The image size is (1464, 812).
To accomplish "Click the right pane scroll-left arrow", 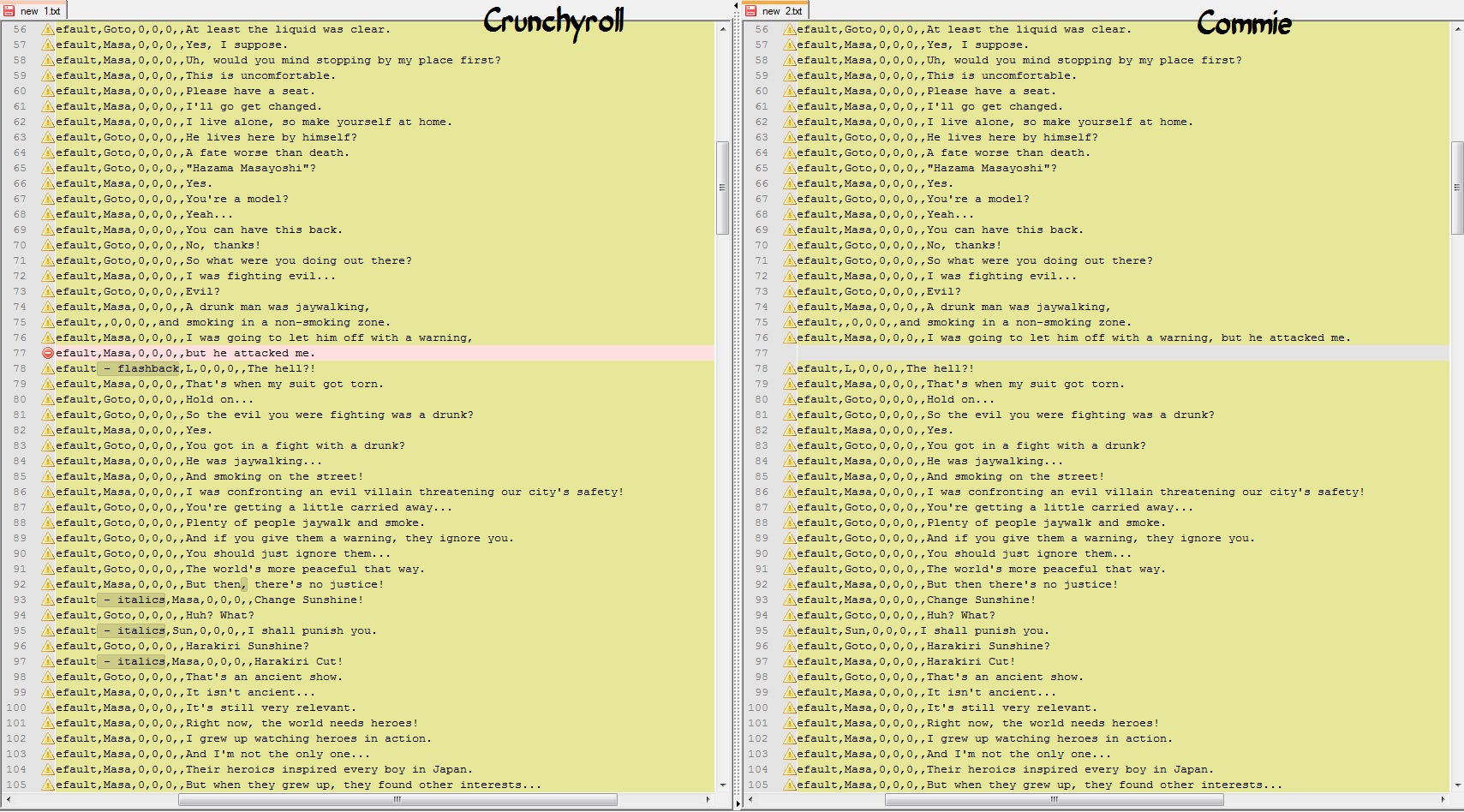I will pos(750,799).
